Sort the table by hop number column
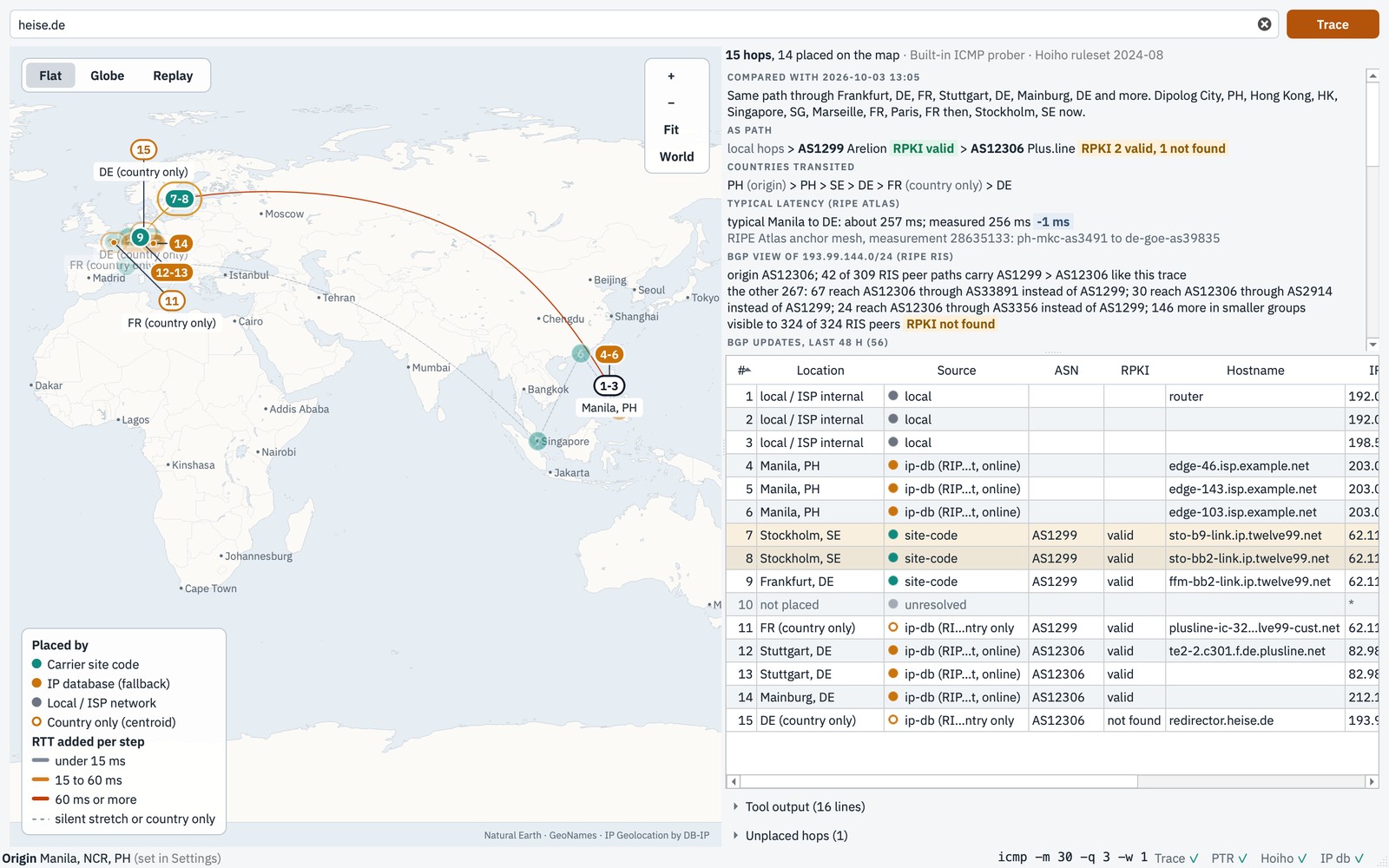The height and width of the screenshot is (868, 1389). click(743, 370)
